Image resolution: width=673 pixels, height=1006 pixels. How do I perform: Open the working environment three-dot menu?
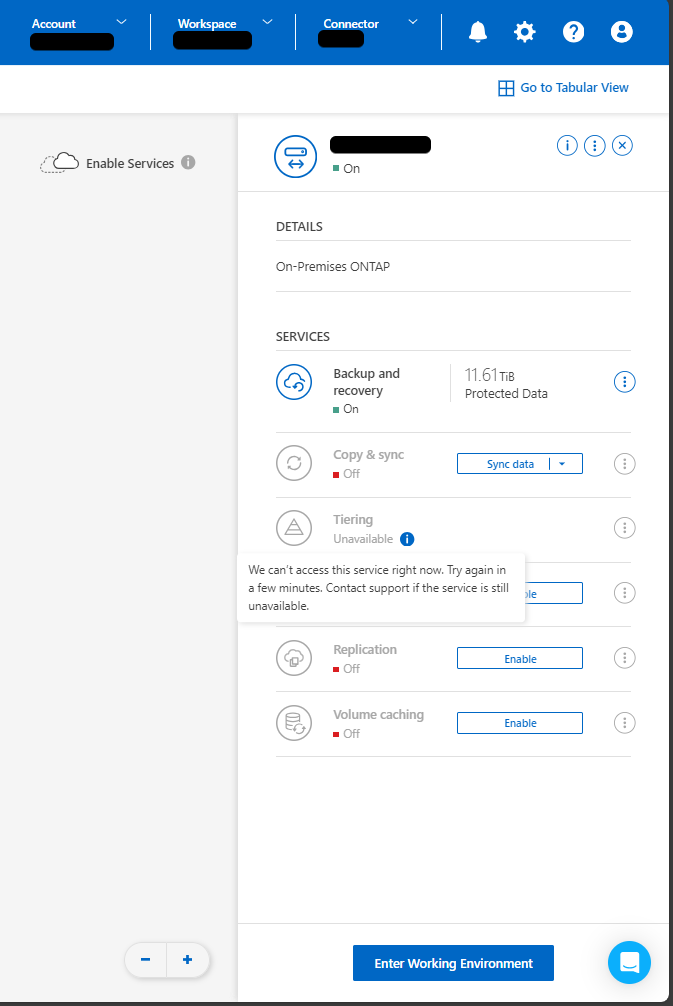coord(594,145)
